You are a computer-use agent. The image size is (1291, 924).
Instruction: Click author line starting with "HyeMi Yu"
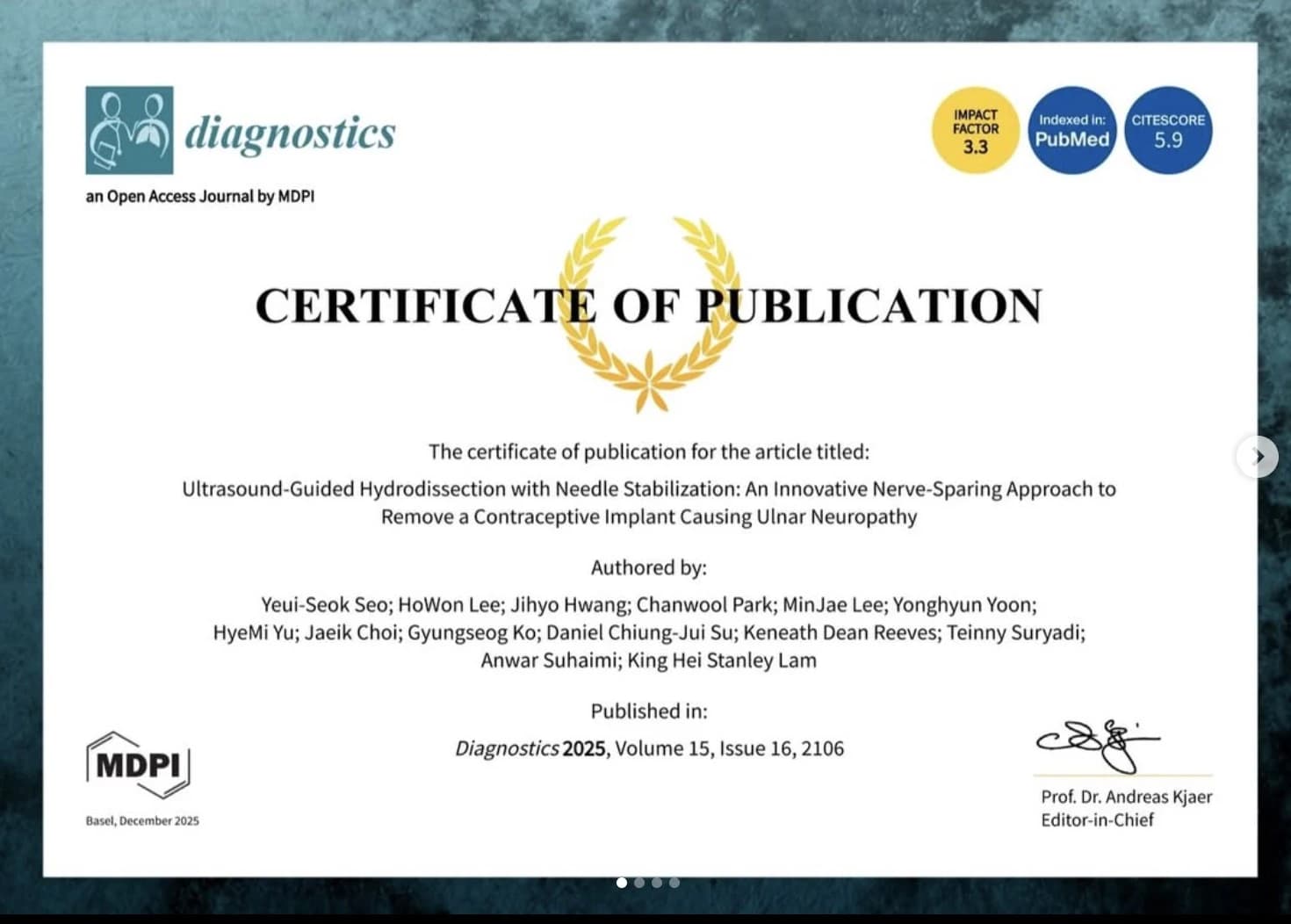(649, 632)
